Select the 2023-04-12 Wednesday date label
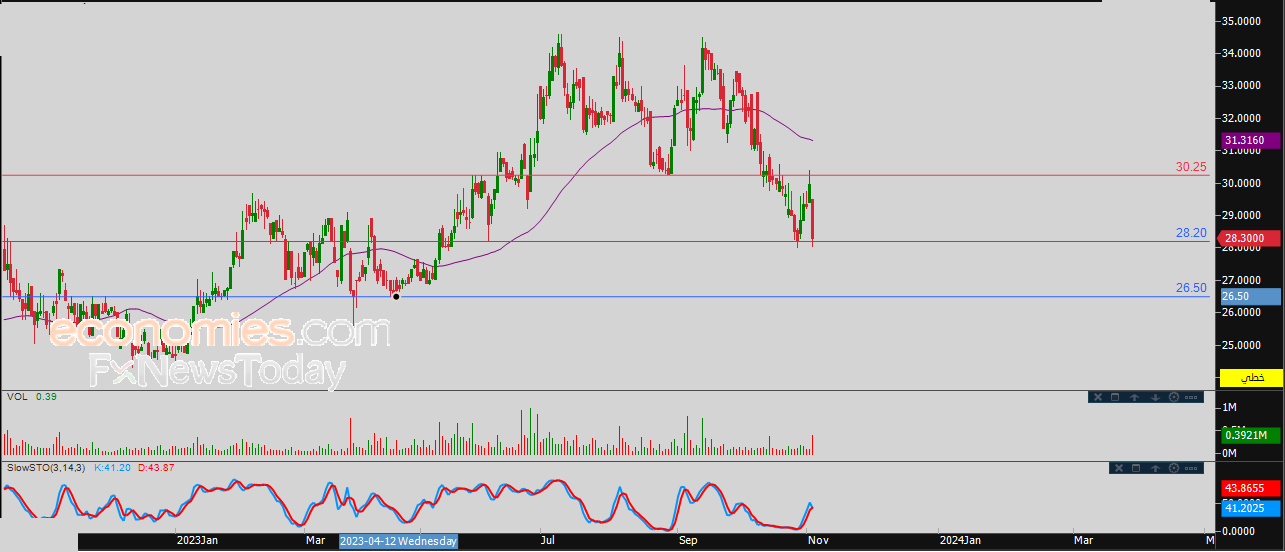Screen dimensions: 1285x552 click(x=398, y=541)
